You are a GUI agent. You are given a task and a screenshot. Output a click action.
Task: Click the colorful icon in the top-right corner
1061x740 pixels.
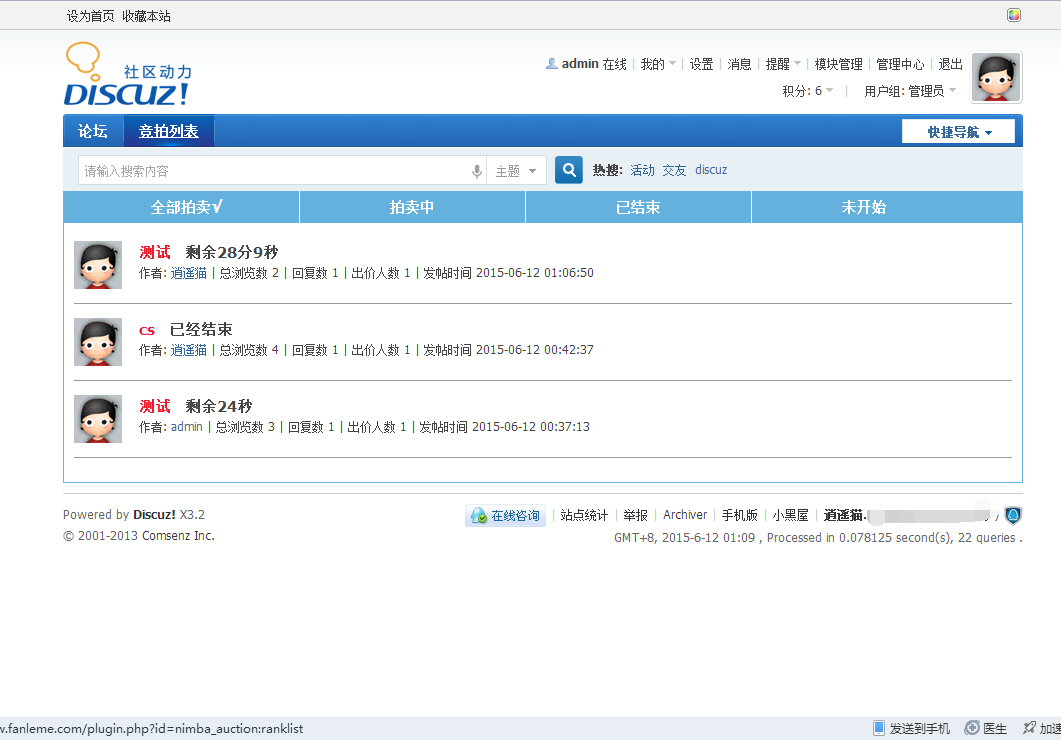point(1014,15)
